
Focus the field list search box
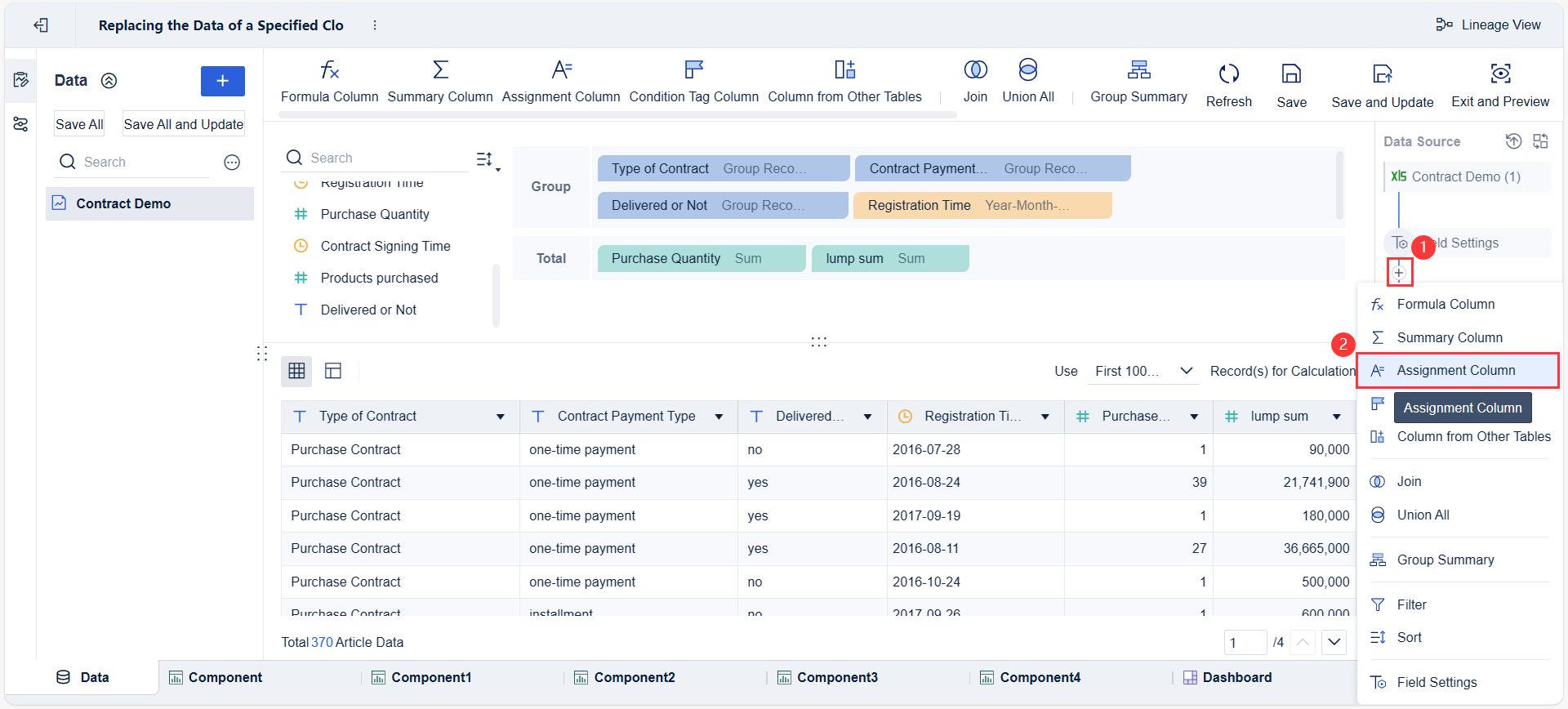pyautogui.click(x=376, y=158)
